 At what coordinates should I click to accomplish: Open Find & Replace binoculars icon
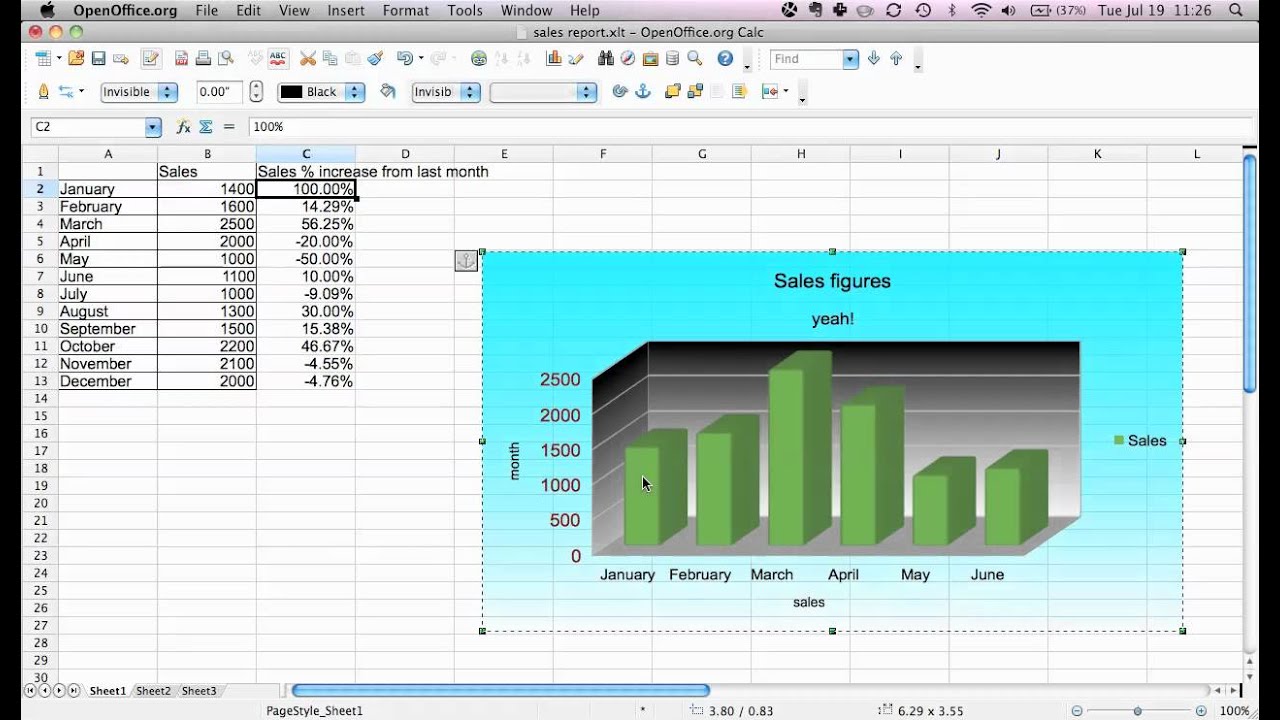coord(605,59)
